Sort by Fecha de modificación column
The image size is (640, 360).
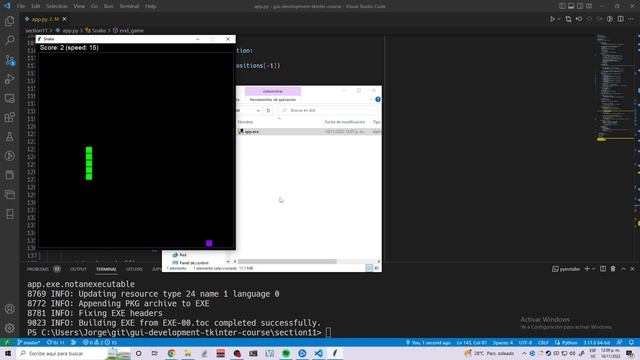pyautogui.click(x=345, y=122)
